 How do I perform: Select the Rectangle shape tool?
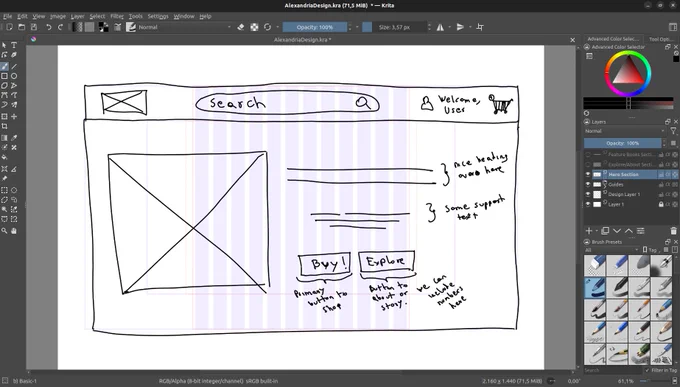pos(4,76)
